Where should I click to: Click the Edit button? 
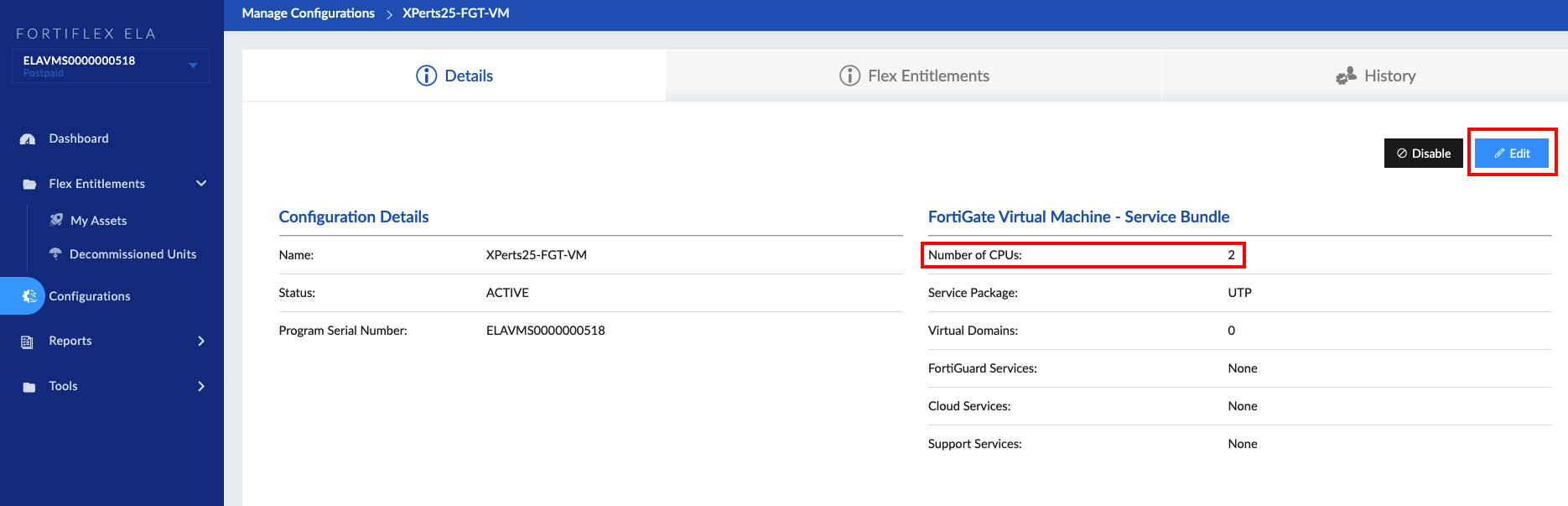pyautogui.click(x=1512, y=154)
